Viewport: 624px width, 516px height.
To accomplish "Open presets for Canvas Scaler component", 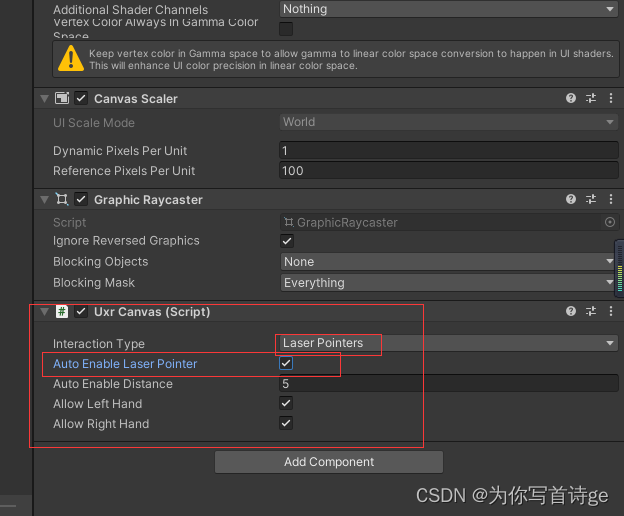I will pos(591,98).
